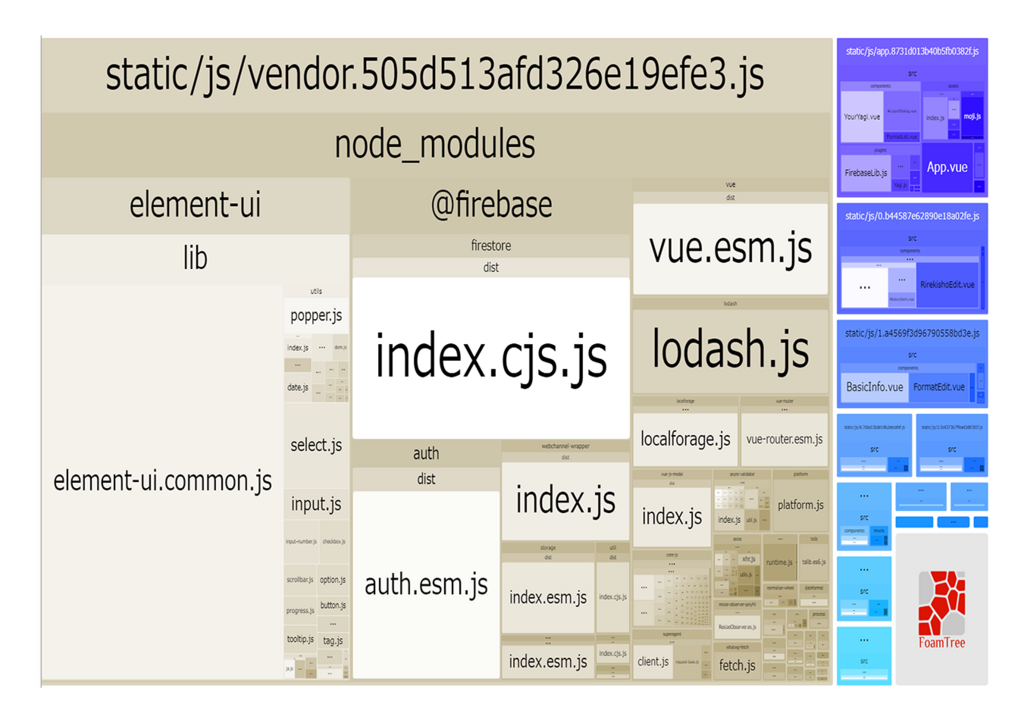The image size is (1024, 723).
Task: Select index.js under vue-js-modal
Action: pyautogui.click(x=672, y=517)
